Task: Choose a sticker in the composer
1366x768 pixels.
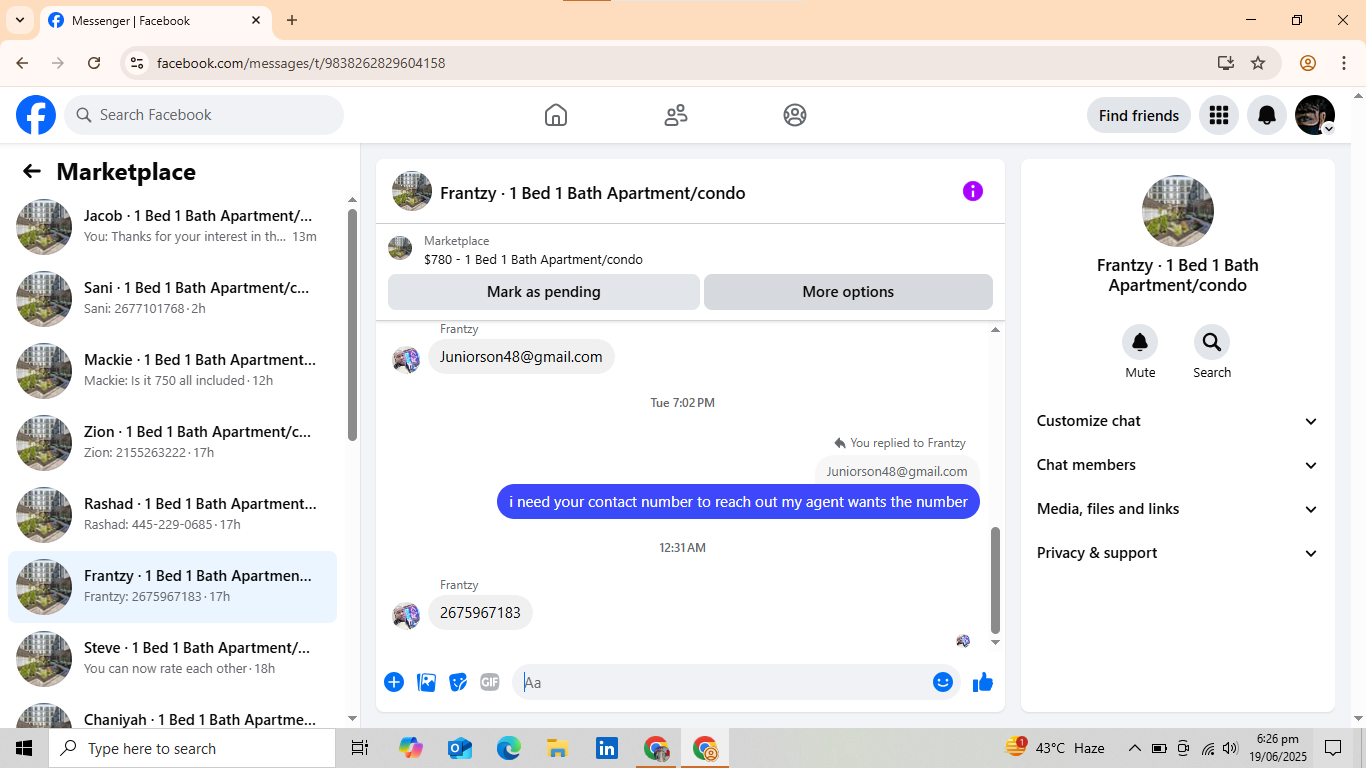Action: pyautogui.click(x=458, y=682)
